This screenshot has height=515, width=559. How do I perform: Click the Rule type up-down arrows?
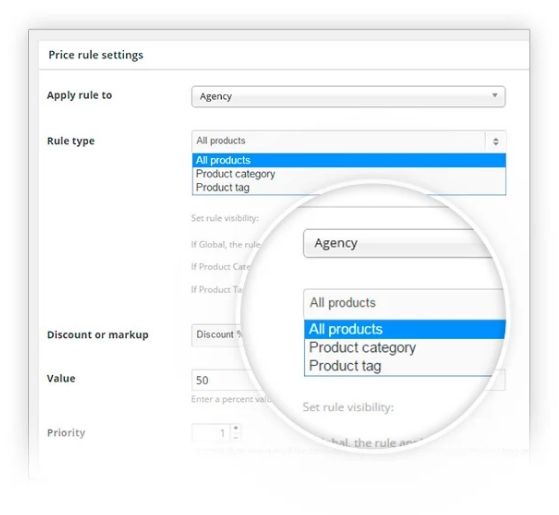click(x=496, y=141)
